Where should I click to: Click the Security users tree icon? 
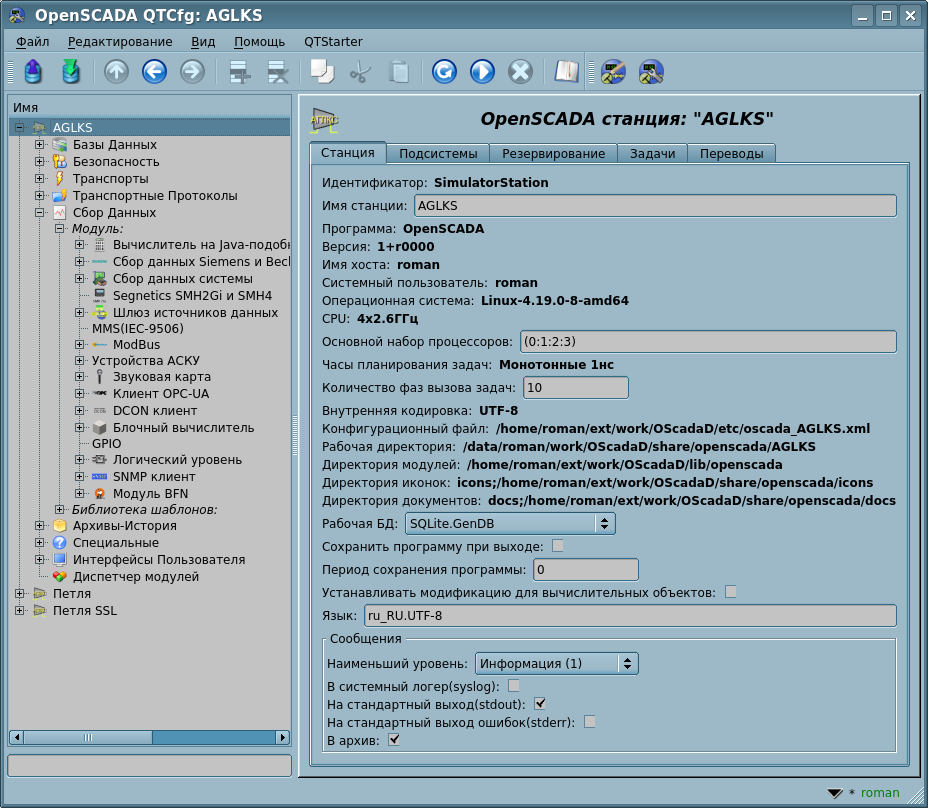59,162
